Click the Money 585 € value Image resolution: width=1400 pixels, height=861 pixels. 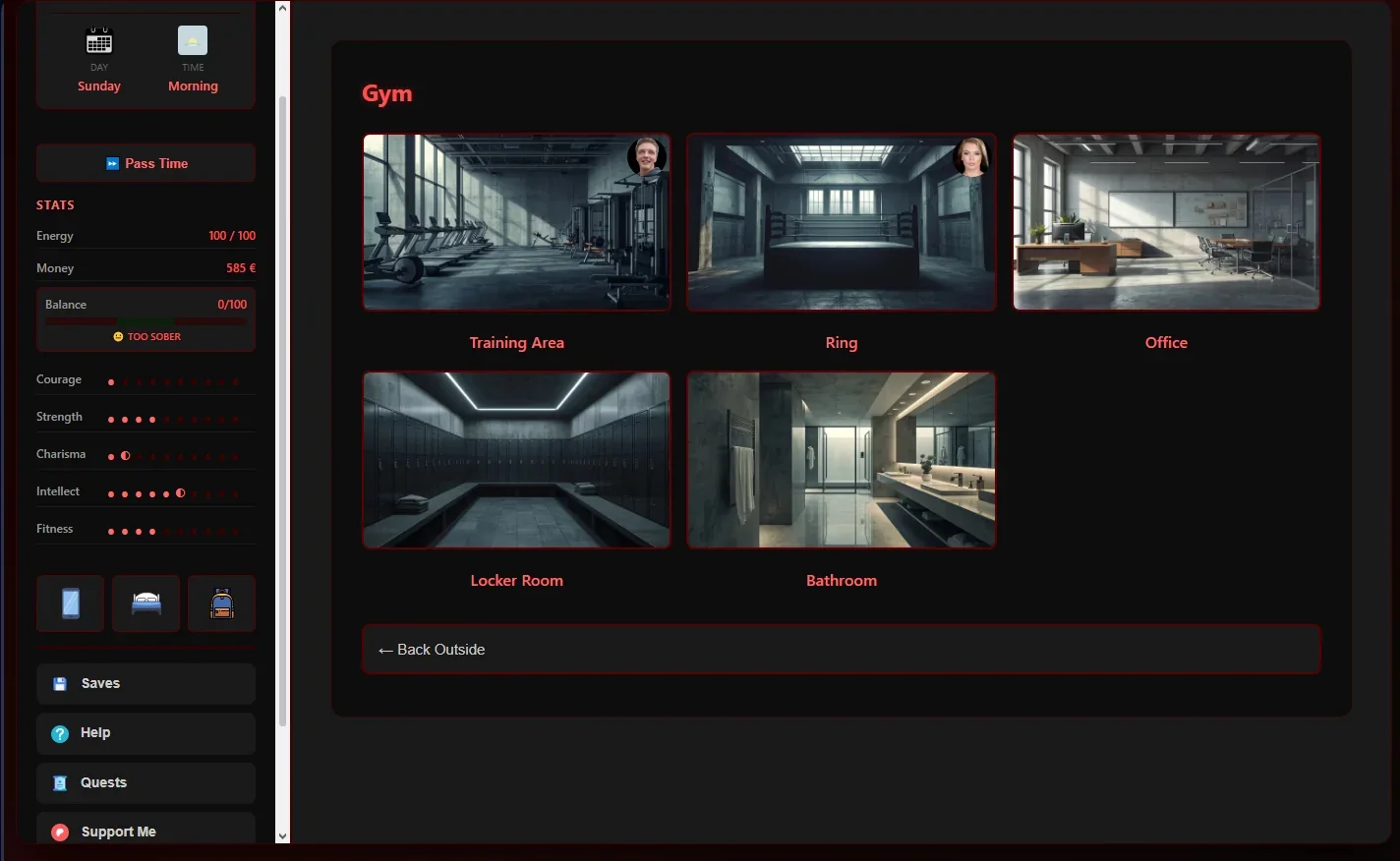click(241, 268)
